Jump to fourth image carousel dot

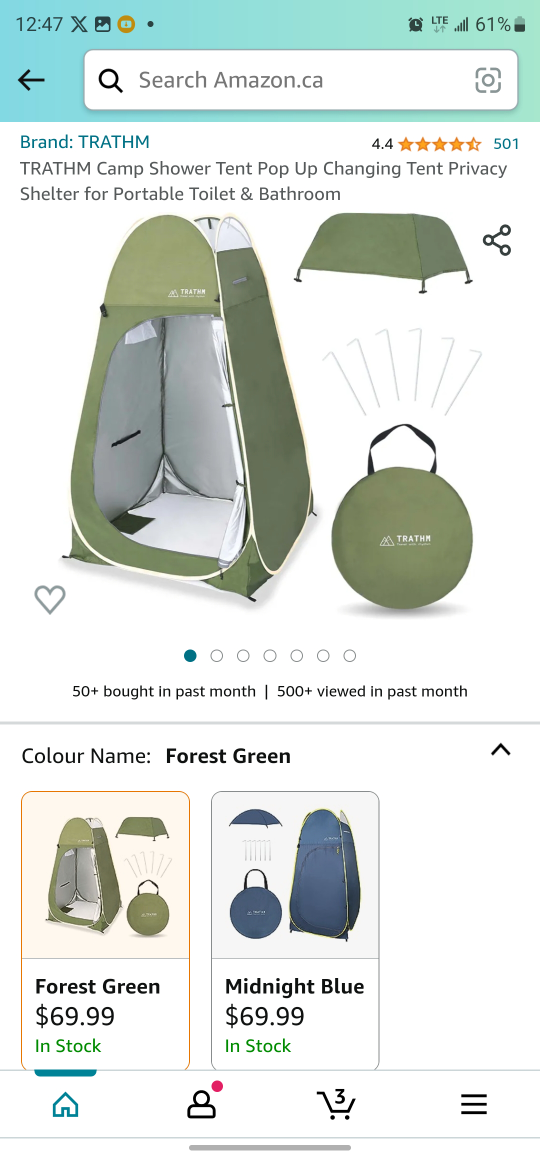[x=270, y=656]
